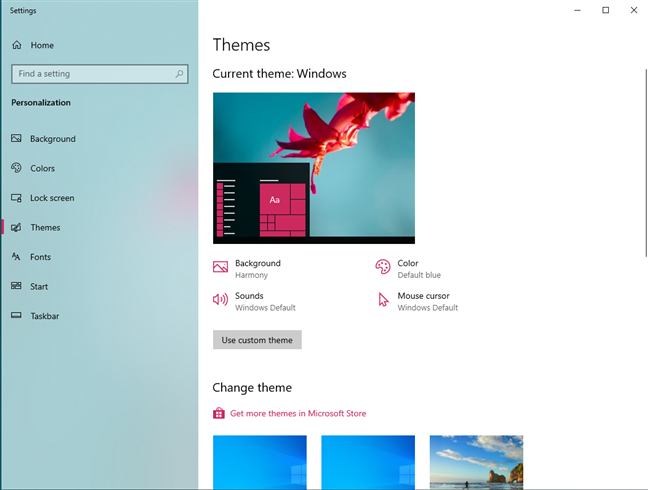Screen dimensions: 648x490
Task: Click the Colors palette icon in sidebar
Action: tap(16, 168)
